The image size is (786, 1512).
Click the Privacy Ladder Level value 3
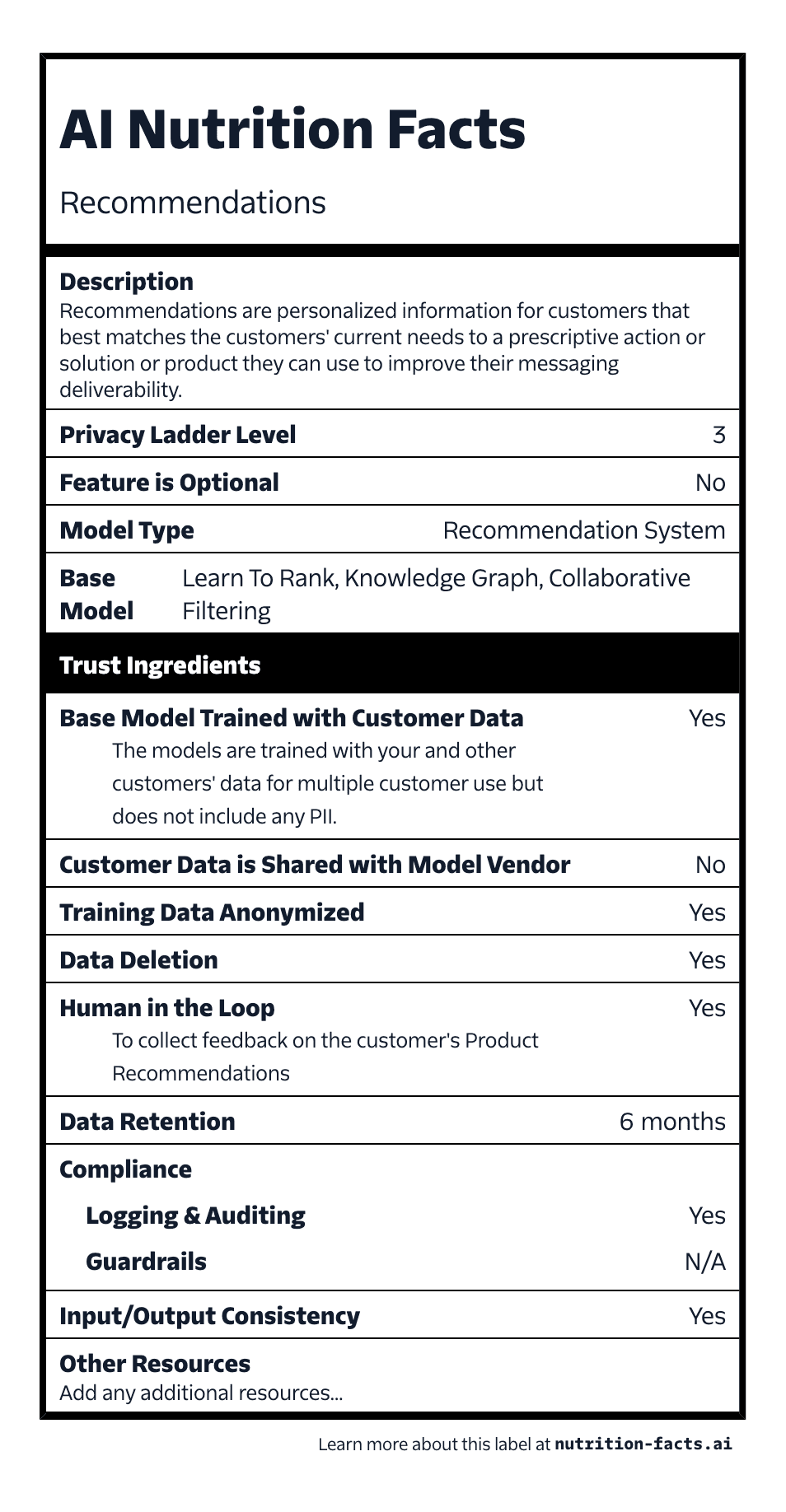click(x=718, y=435)
